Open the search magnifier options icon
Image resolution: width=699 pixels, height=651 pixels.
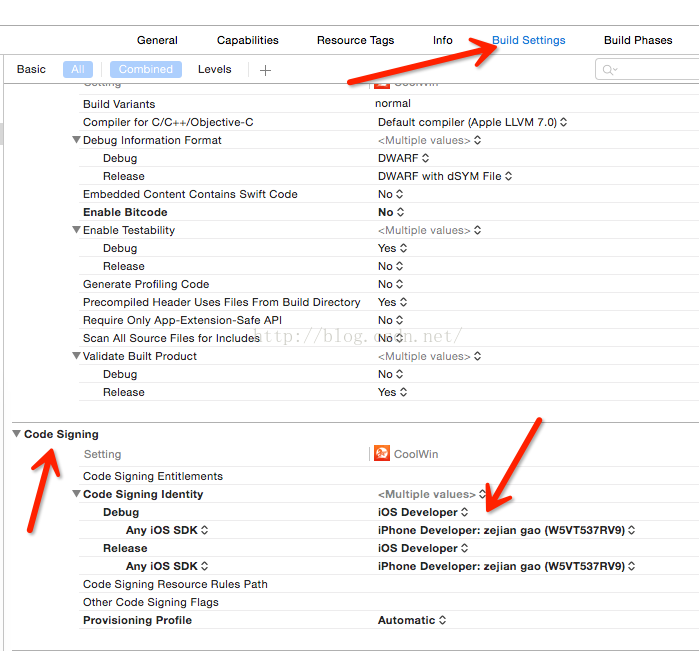[609, 70]
